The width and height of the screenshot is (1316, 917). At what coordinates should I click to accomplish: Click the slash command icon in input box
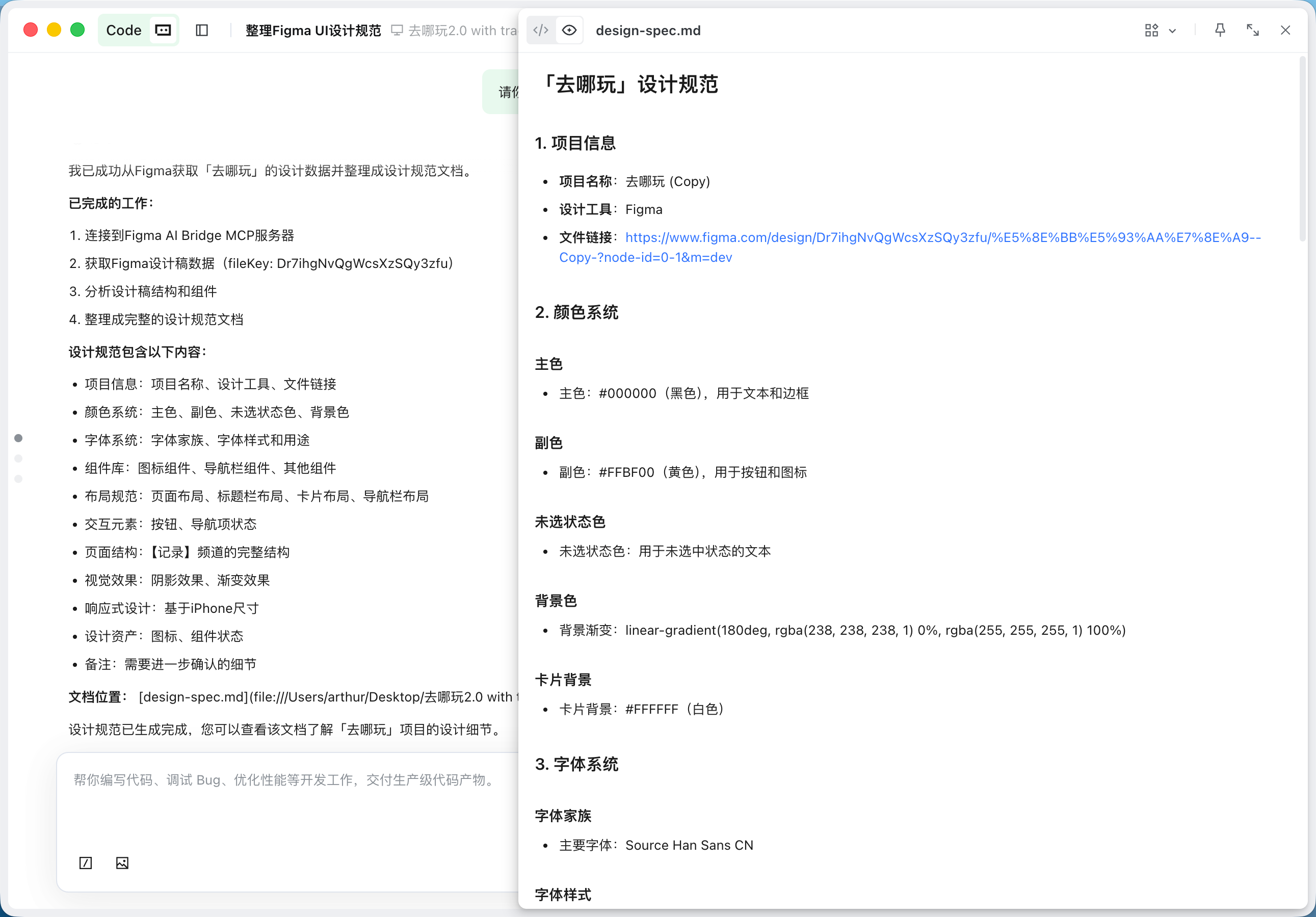click(x=86, y=862)
